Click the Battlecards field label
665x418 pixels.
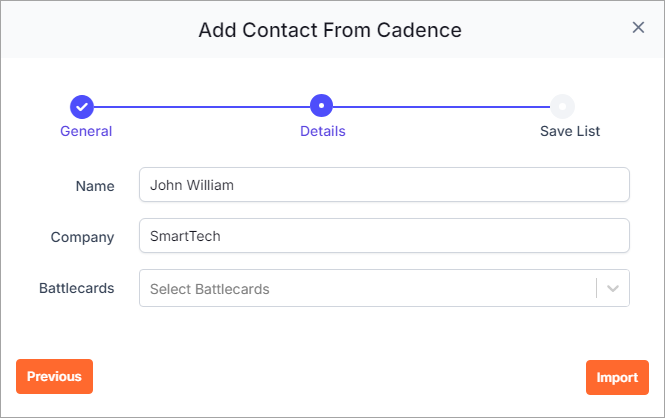tap(77, 288)
